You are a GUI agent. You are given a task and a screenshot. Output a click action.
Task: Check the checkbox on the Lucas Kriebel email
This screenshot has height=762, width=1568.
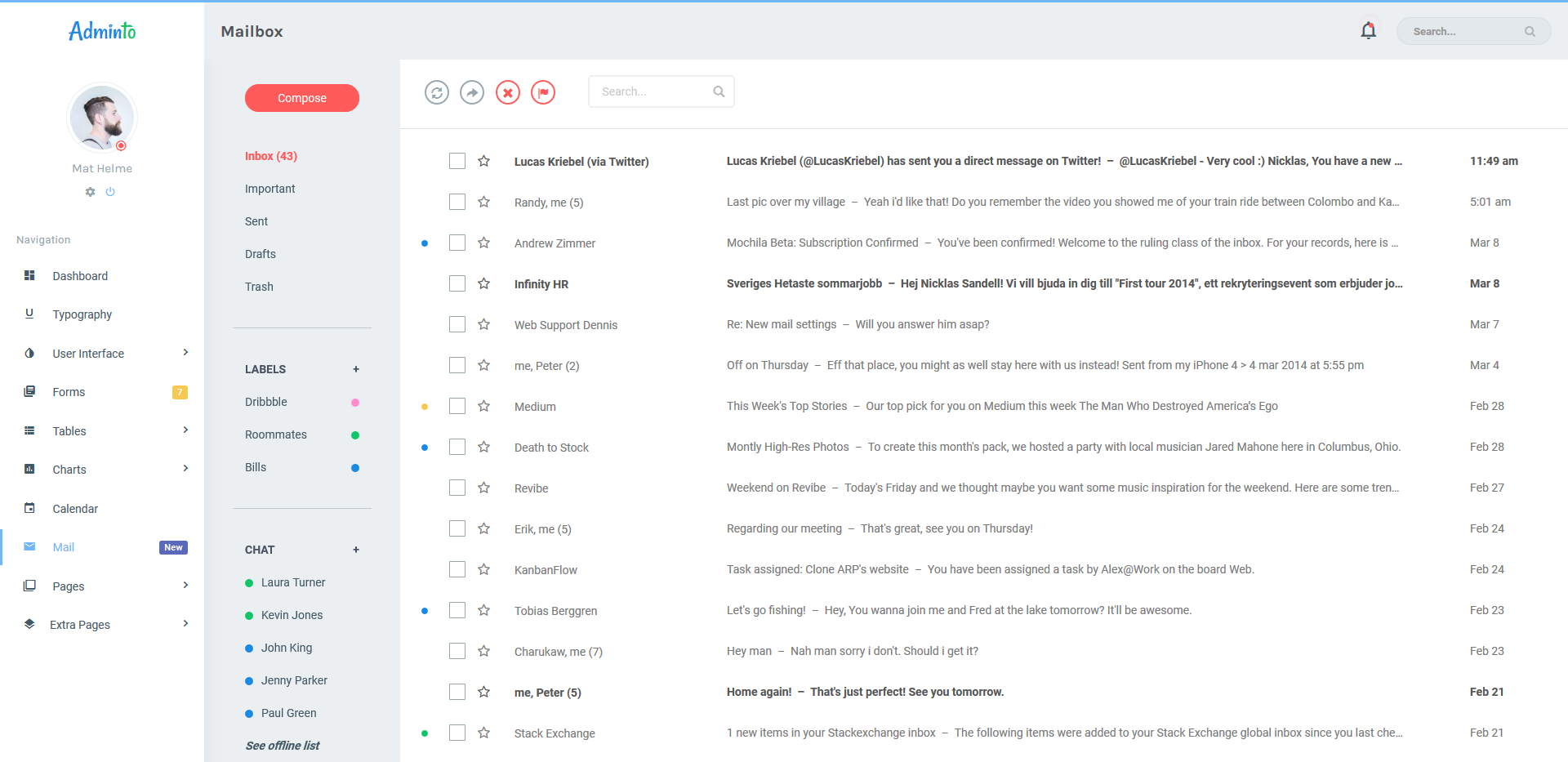(457, 161)
